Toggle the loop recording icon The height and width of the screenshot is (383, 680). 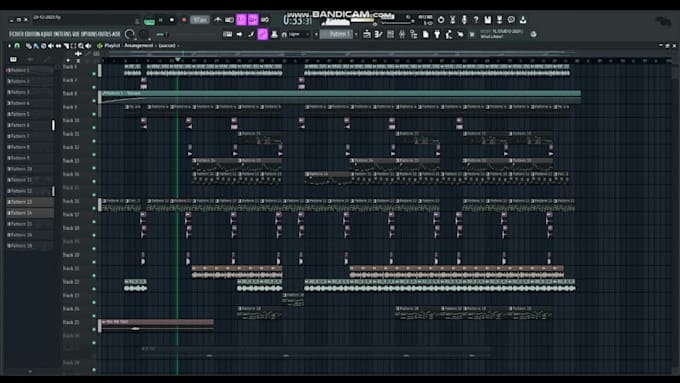(x=265, y=20)
